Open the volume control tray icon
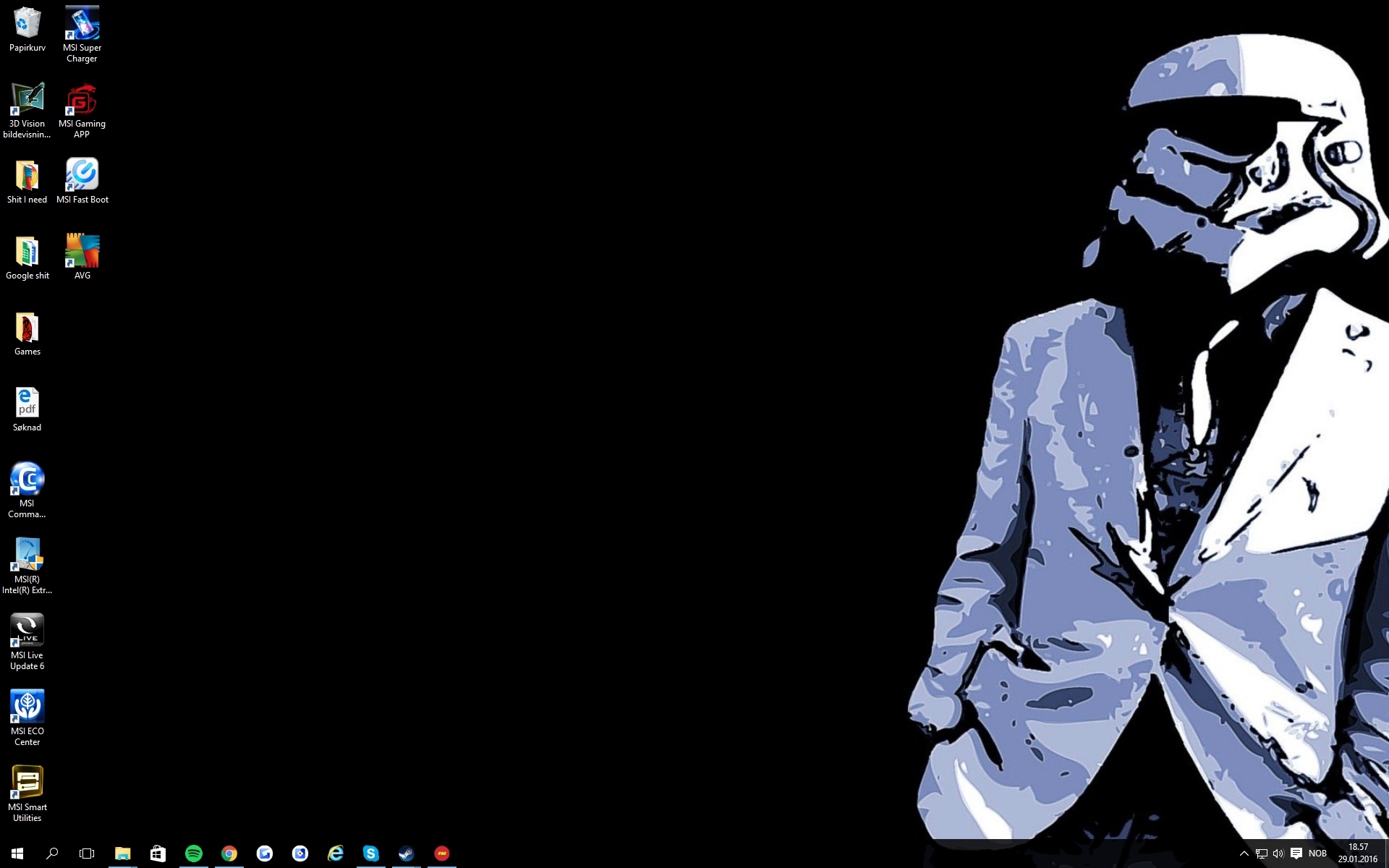1389x868 pixels. point(1278,854)
